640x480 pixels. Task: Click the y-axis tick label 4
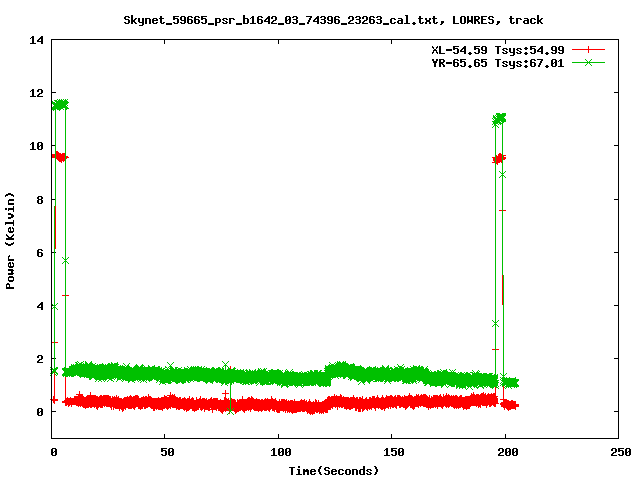(40, 306)
